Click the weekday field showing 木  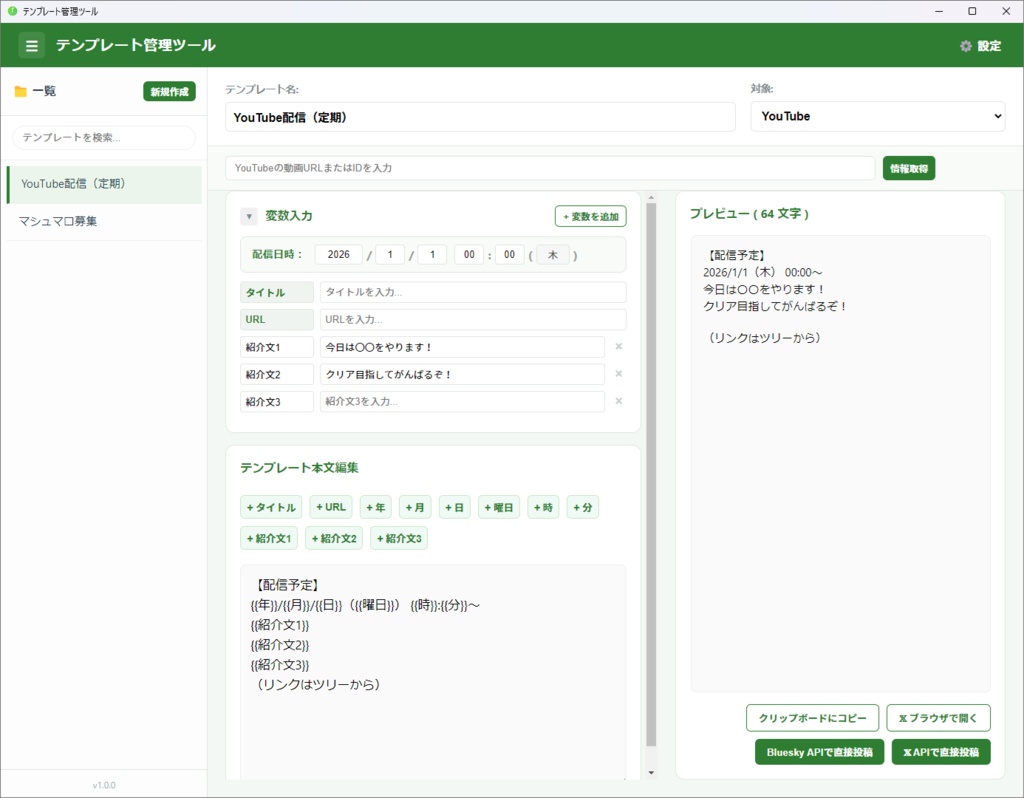[552, 255]
